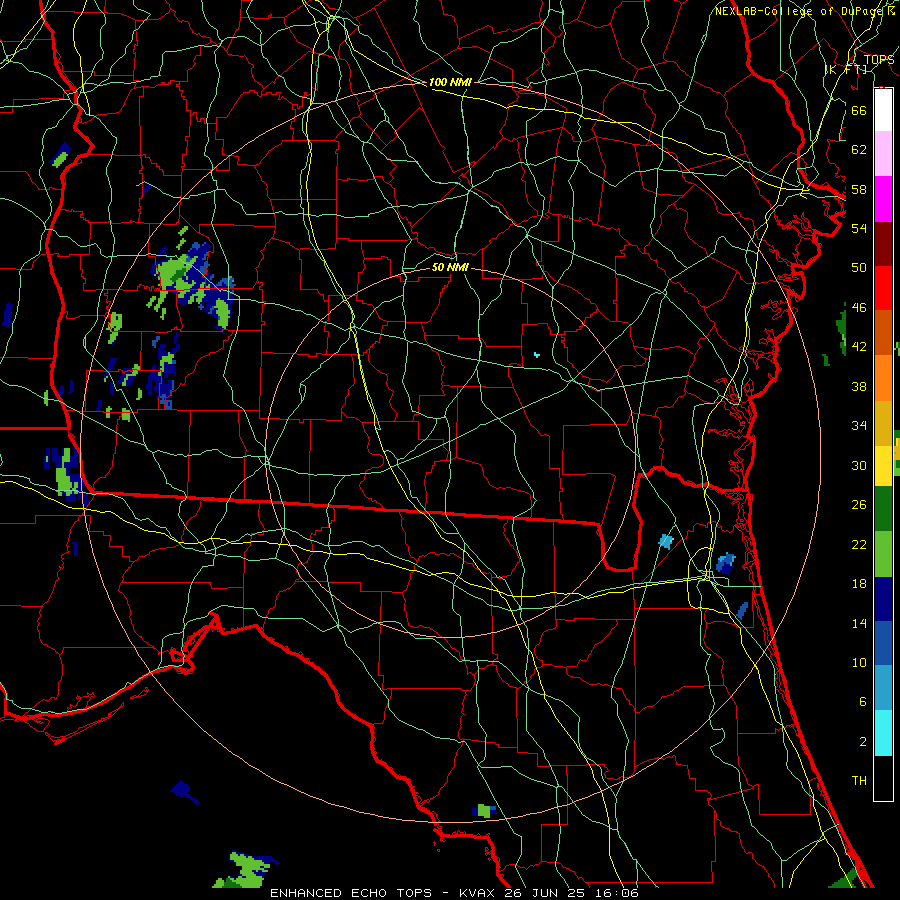Click the dark green legend swatch
900x900 pixels.
[883, 508]
